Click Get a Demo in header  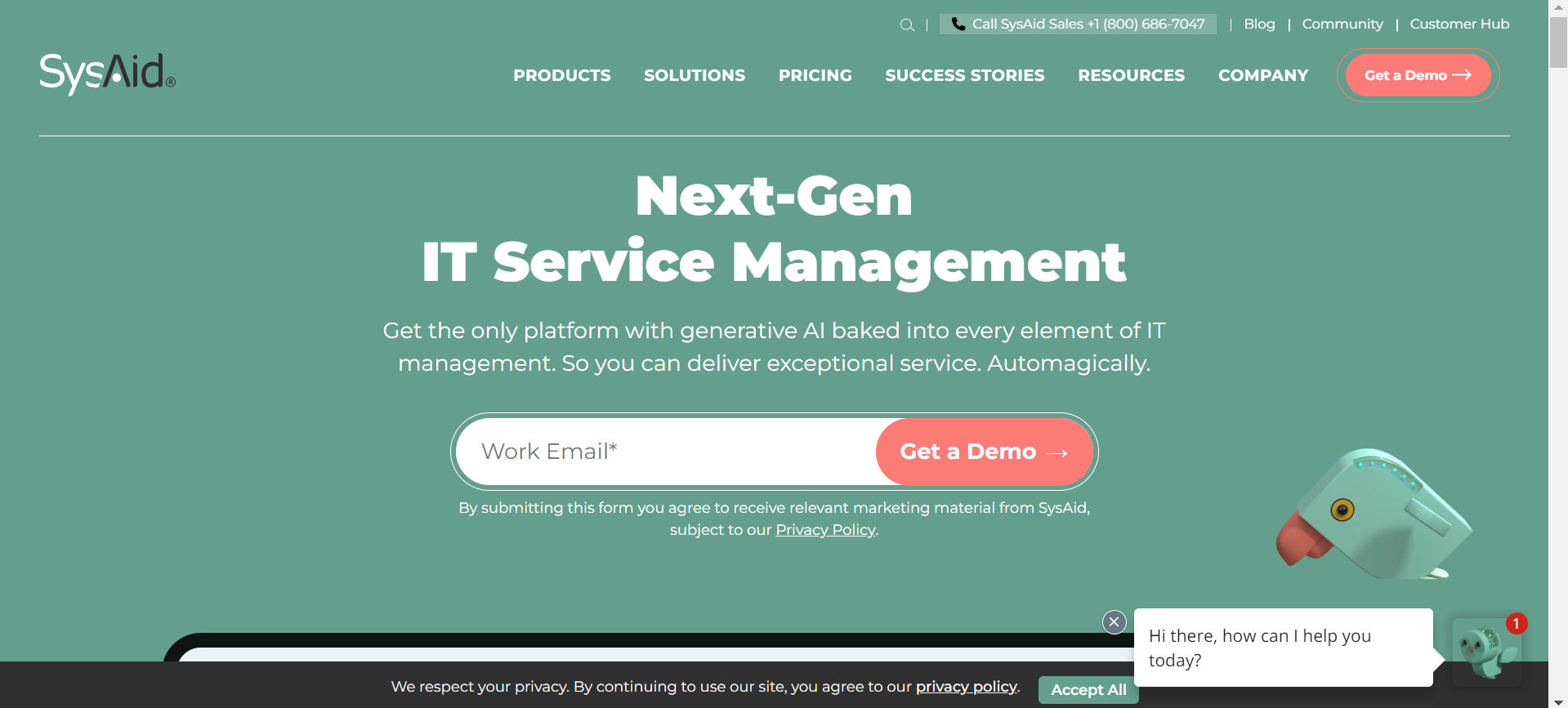(1418, 75)
